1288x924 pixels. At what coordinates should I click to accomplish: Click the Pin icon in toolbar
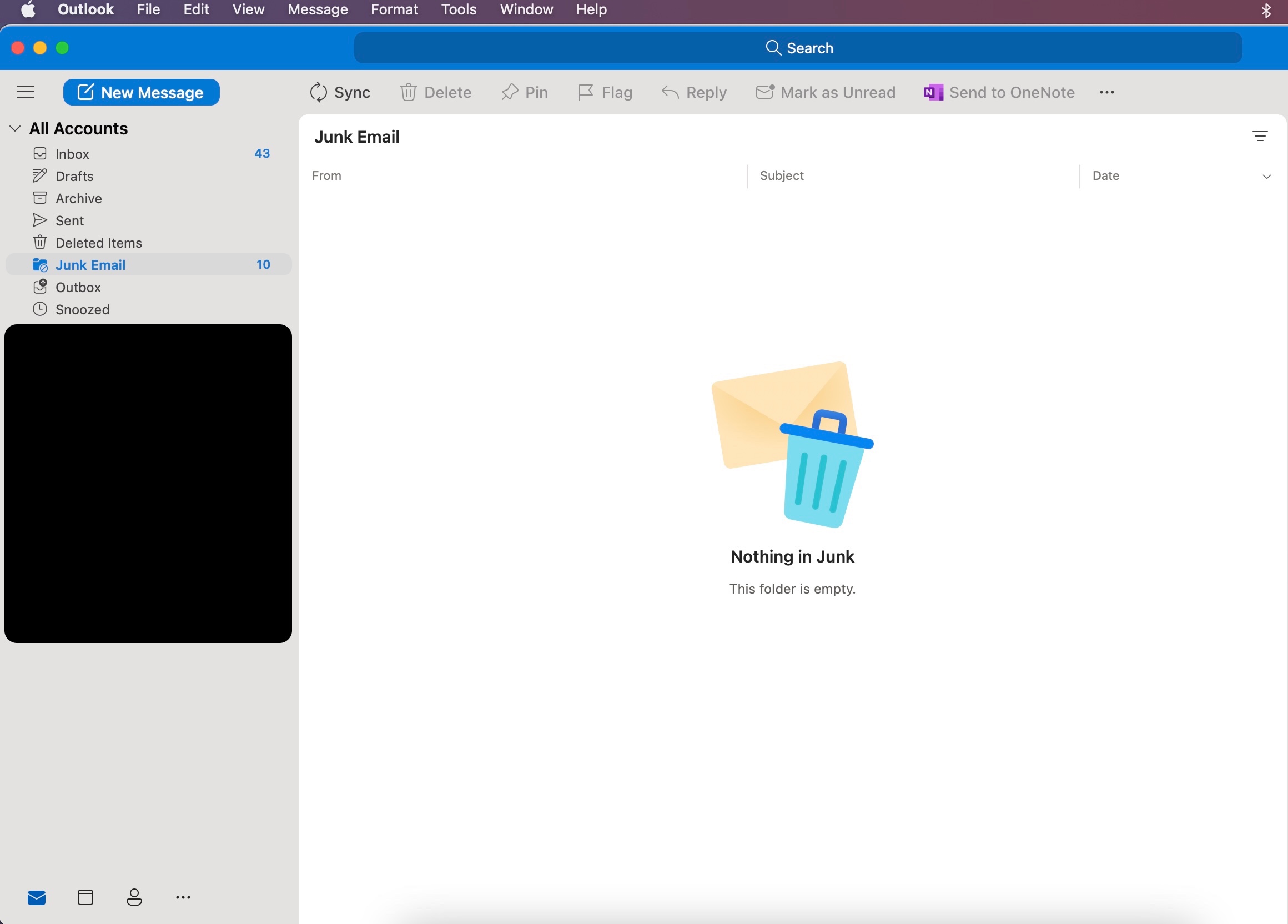pos(510,92)
